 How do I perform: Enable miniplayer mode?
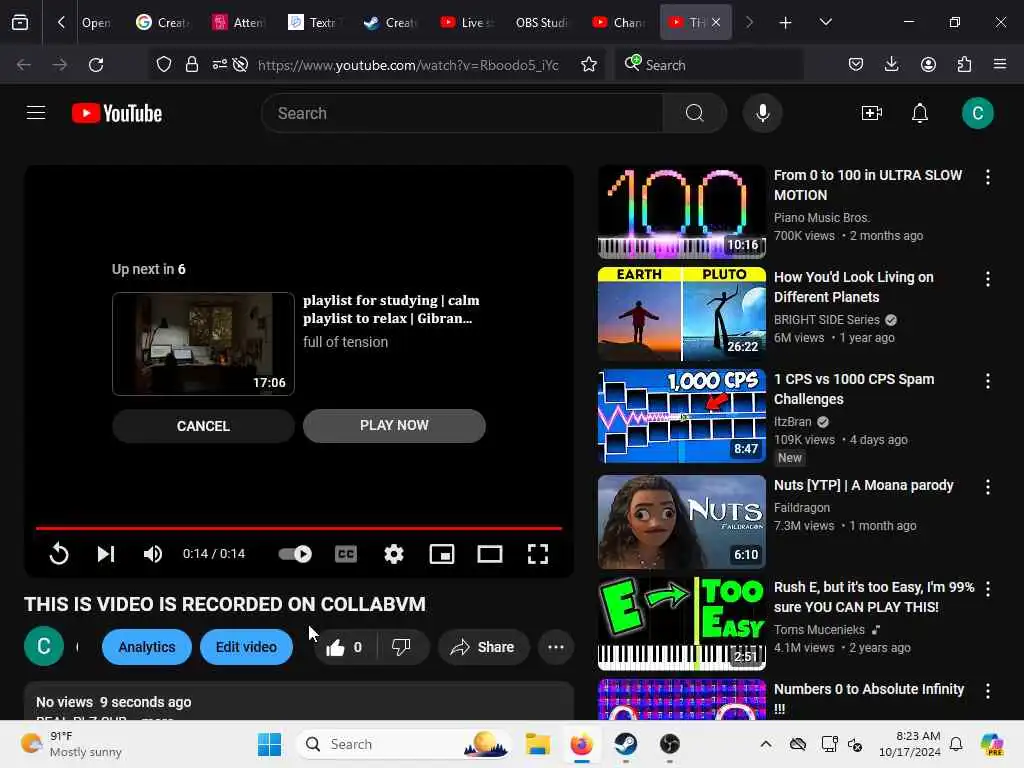click(x=441, y=554)
